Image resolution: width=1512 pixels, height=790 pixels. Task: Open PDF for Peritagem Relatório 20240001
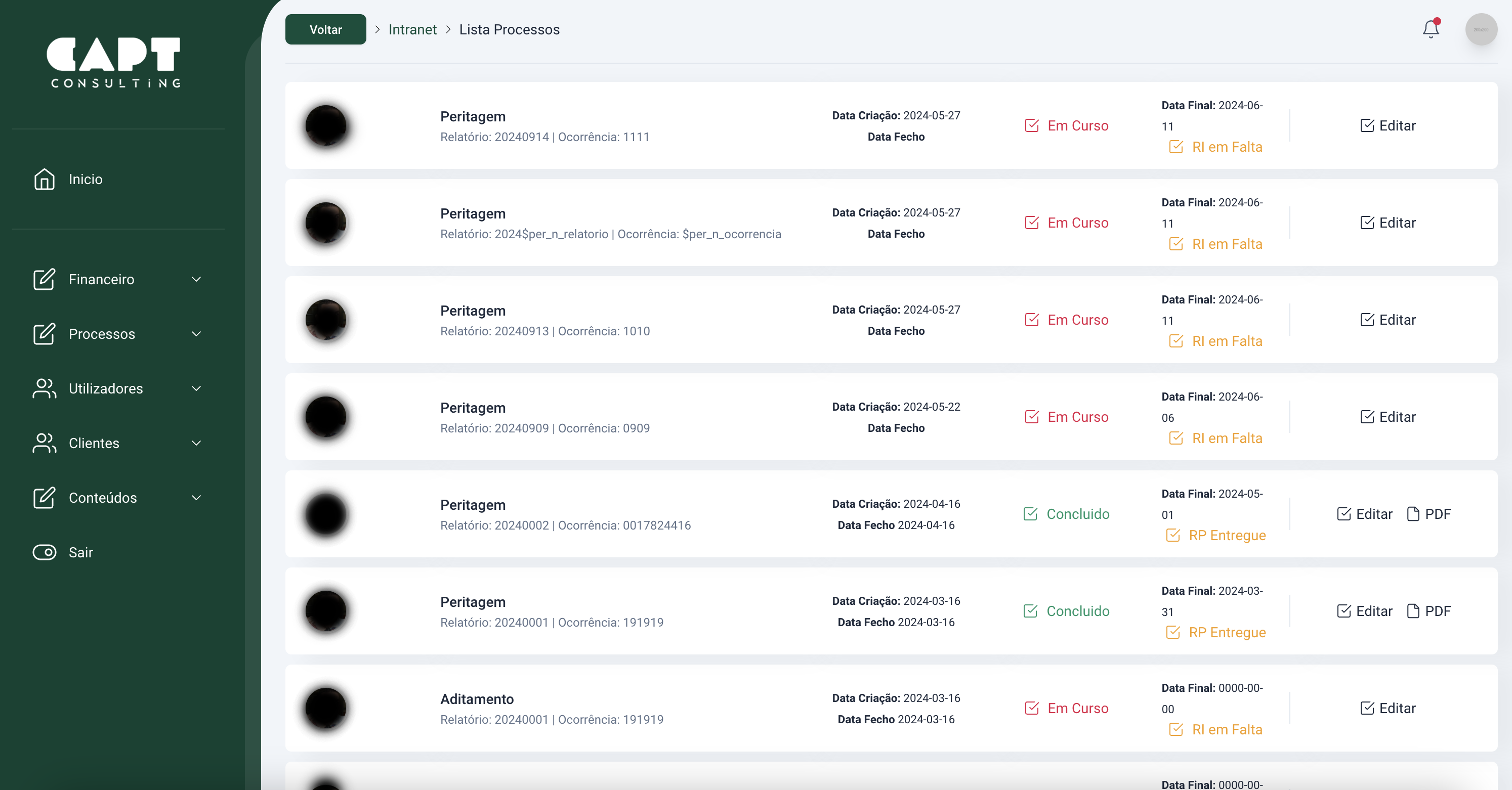point(1429,611)
